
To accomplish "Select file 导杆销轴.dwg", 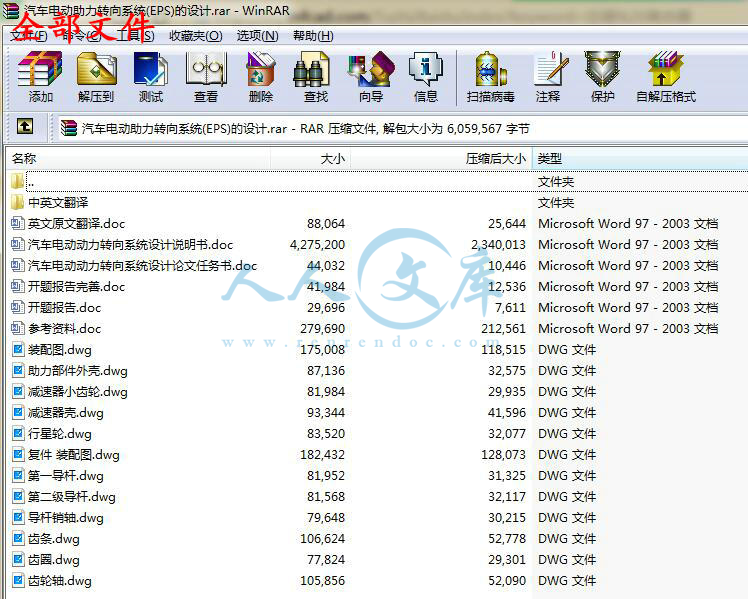I will [66, 517].
